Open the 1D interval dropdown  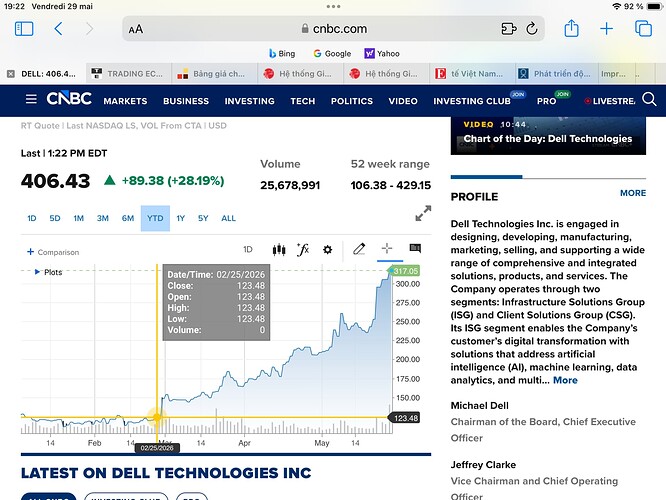click(248, 249)
